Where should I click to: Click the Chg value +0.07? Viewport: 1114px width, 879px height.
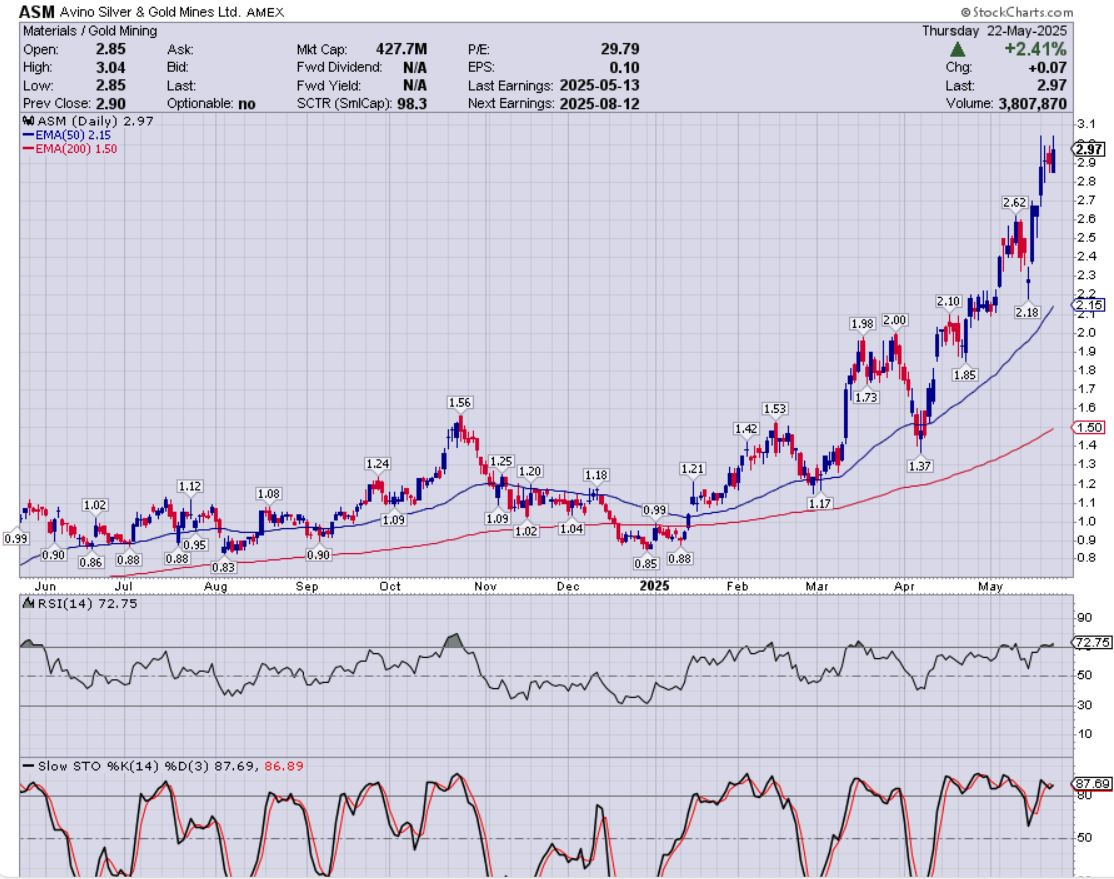(x=1047, y=68)
